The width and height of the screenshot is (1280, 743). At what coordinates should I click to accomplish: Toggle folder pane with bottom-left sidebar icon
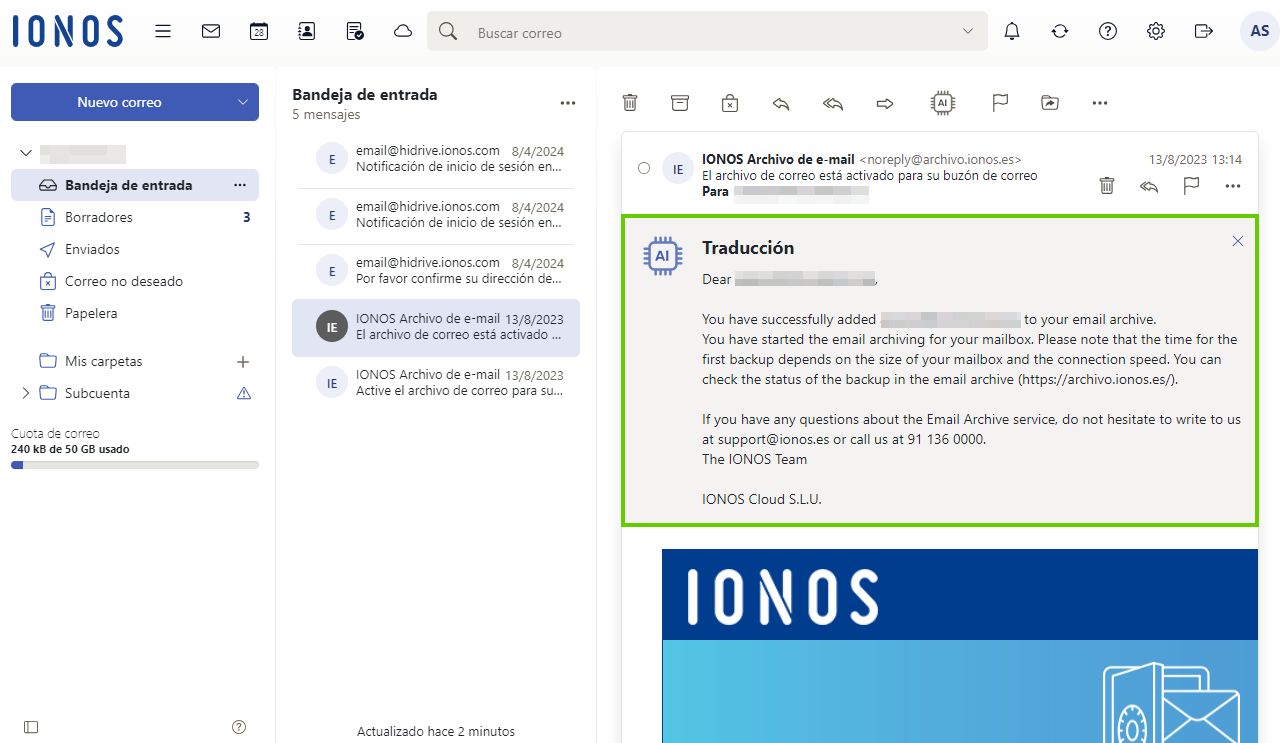31,727
